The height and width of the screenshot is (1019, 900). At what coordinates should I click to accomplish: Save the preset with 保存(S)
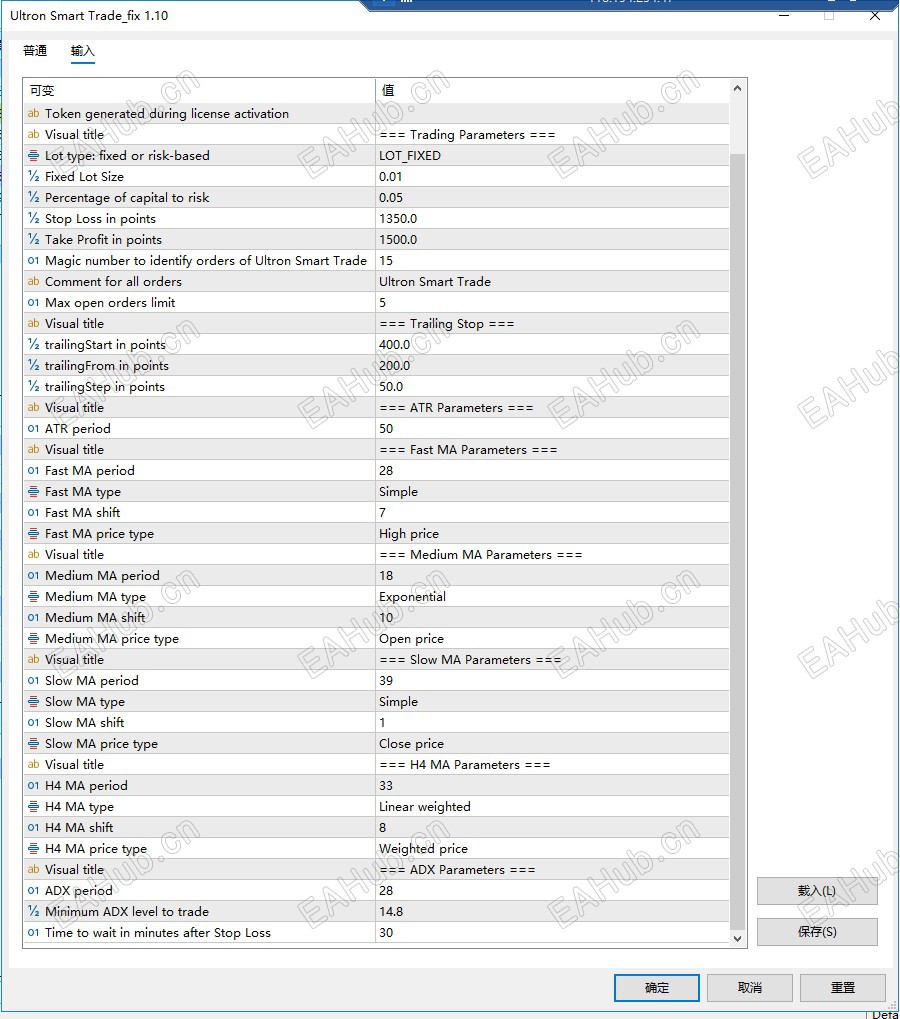tap(817, 932)
